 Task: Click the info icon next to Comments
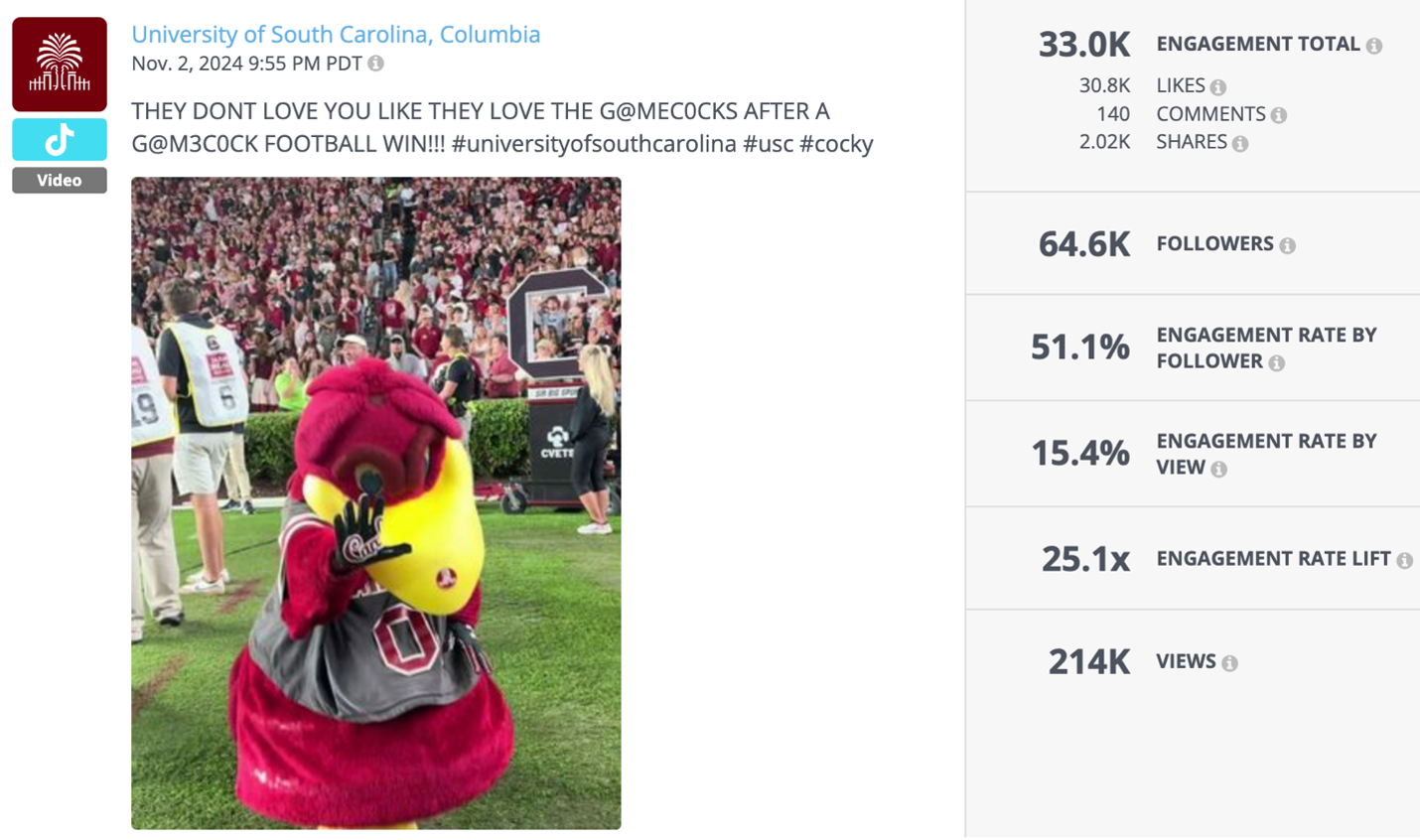click(1278, 115)
